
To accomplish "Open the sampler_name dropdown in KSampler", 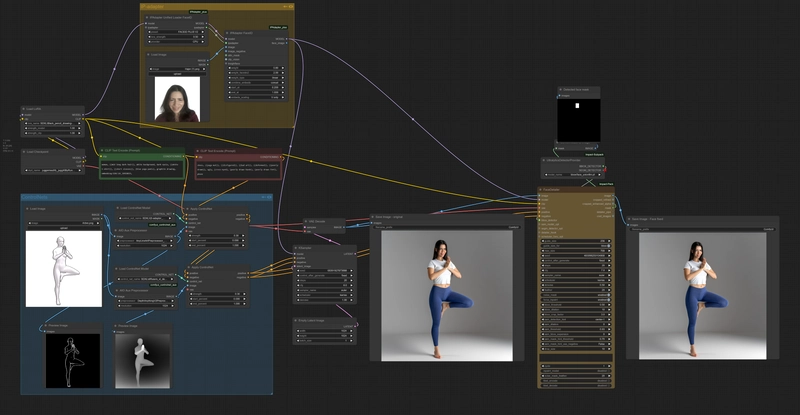I will (324, 290).
